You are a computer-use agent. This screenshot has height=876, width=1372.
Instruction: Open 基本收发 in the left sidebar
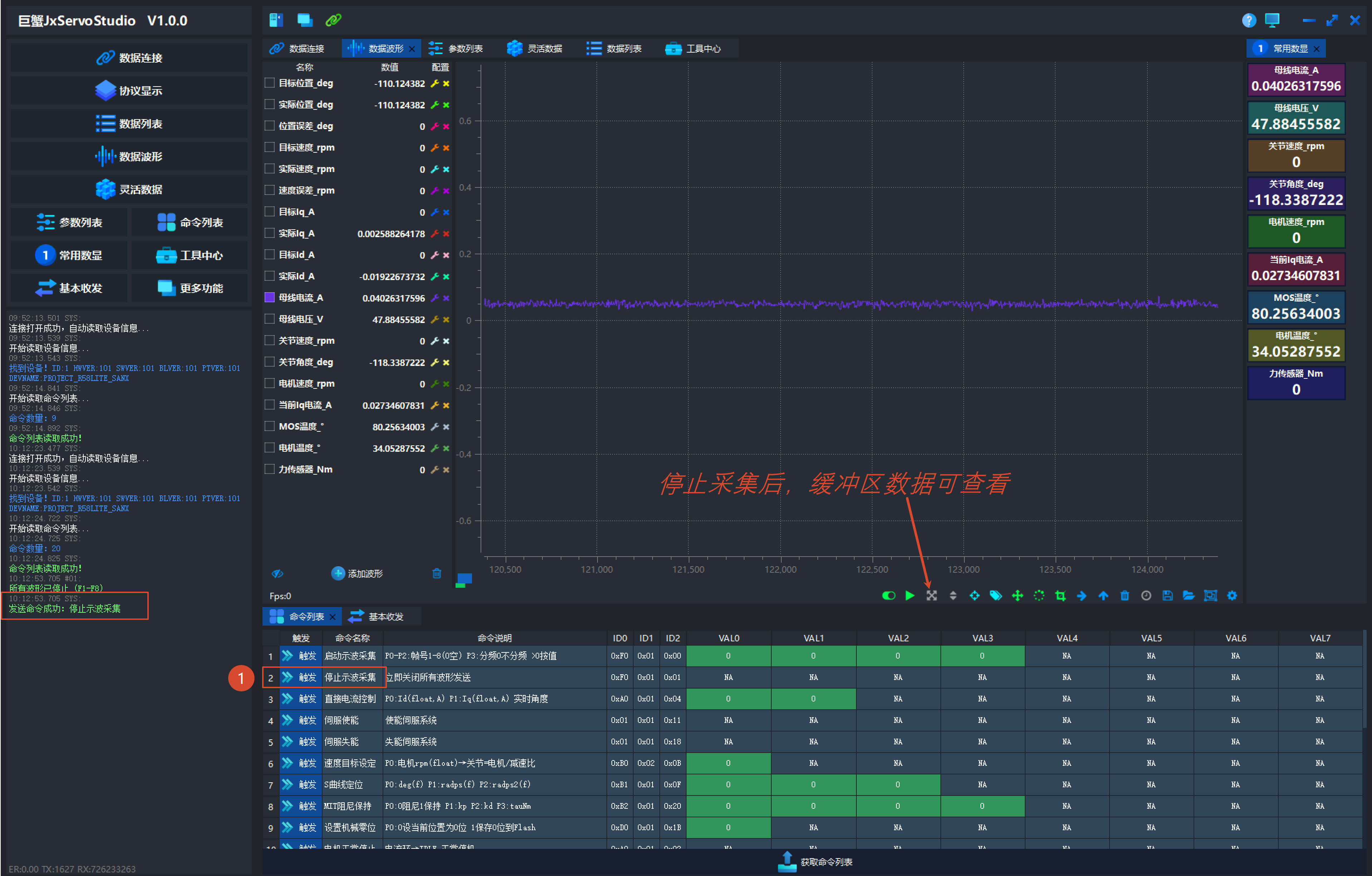pyautogui.click(x=69, y=288)
